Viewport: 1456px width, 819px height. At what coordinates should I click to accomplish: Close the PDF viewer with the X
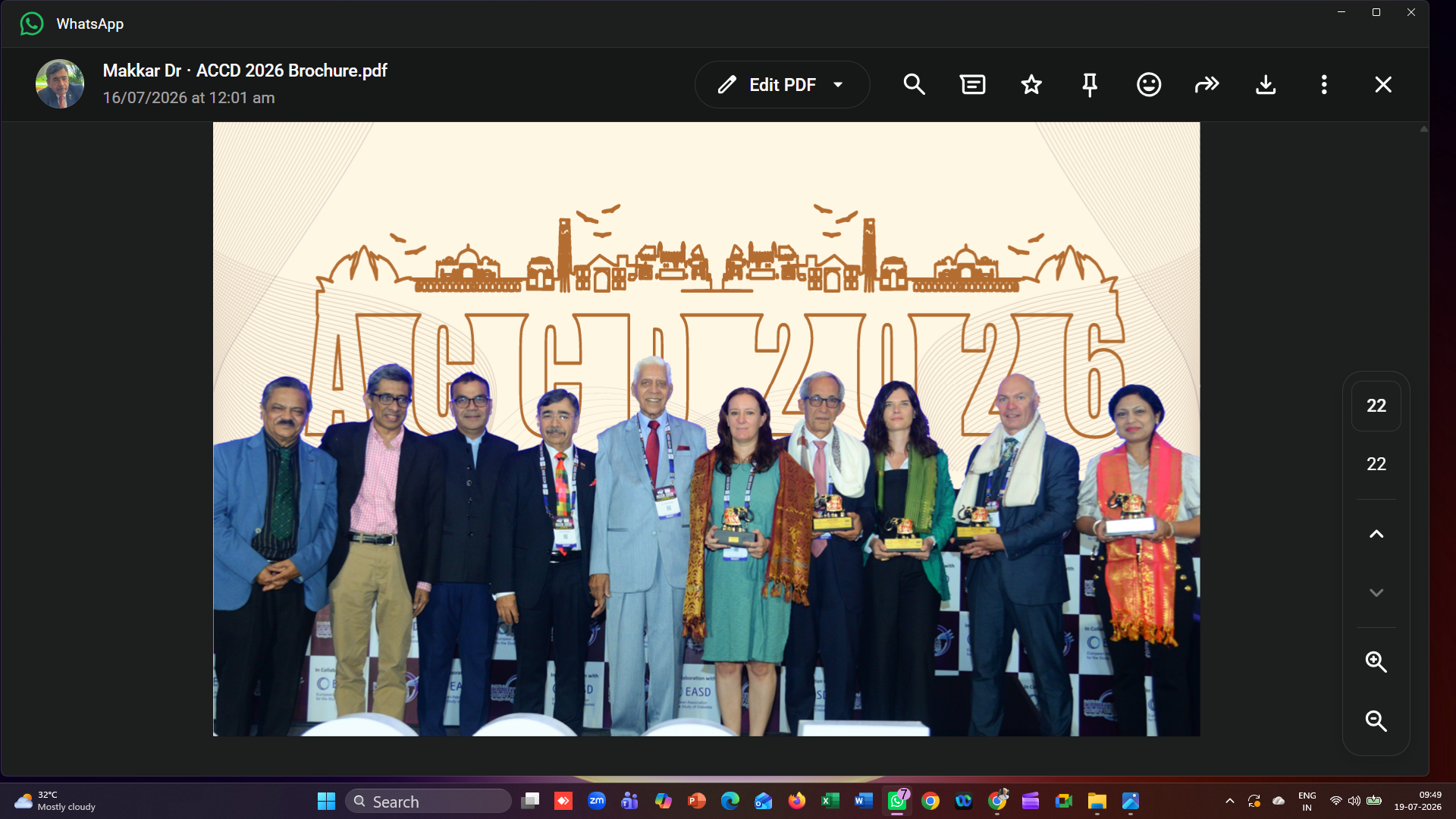point(1383,84)
